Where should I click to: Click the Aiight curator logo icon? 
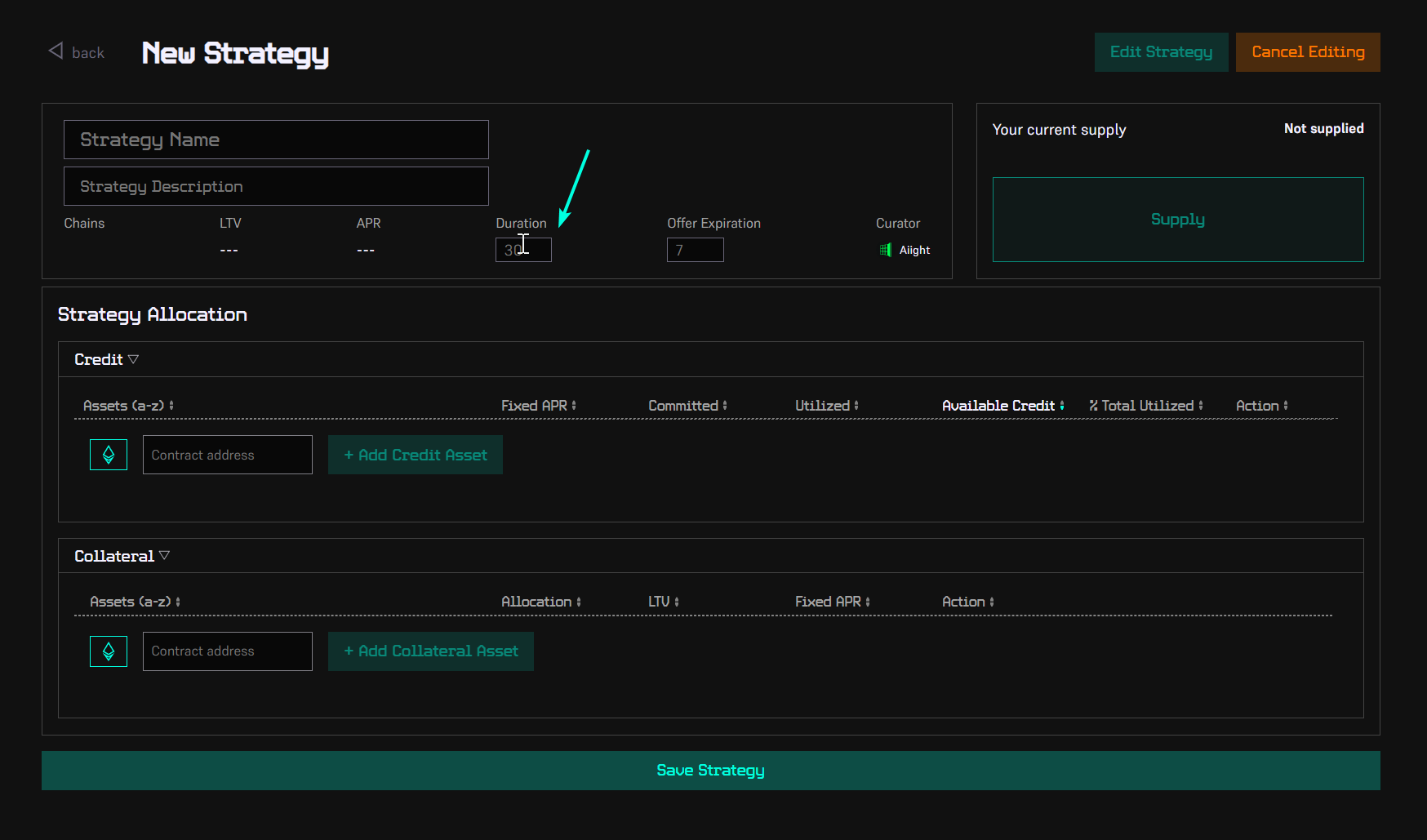886,250
